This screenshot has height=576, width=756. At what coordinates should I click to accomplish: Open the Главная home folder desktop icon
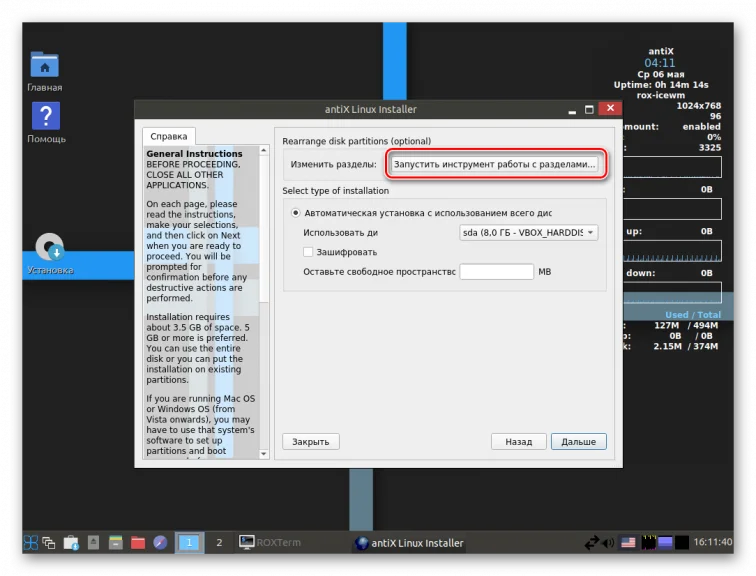click(44, 71)
